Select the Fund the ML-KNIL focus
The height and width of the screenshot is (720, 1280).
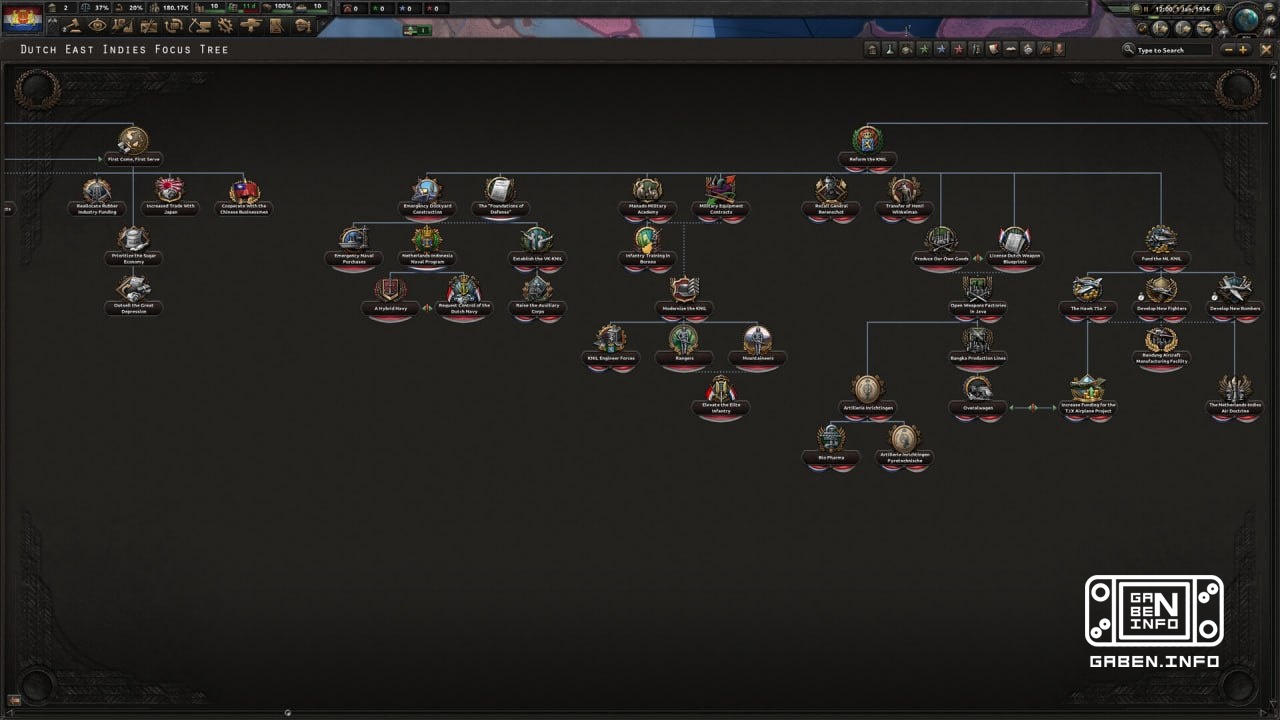(x=1161, y=246)
